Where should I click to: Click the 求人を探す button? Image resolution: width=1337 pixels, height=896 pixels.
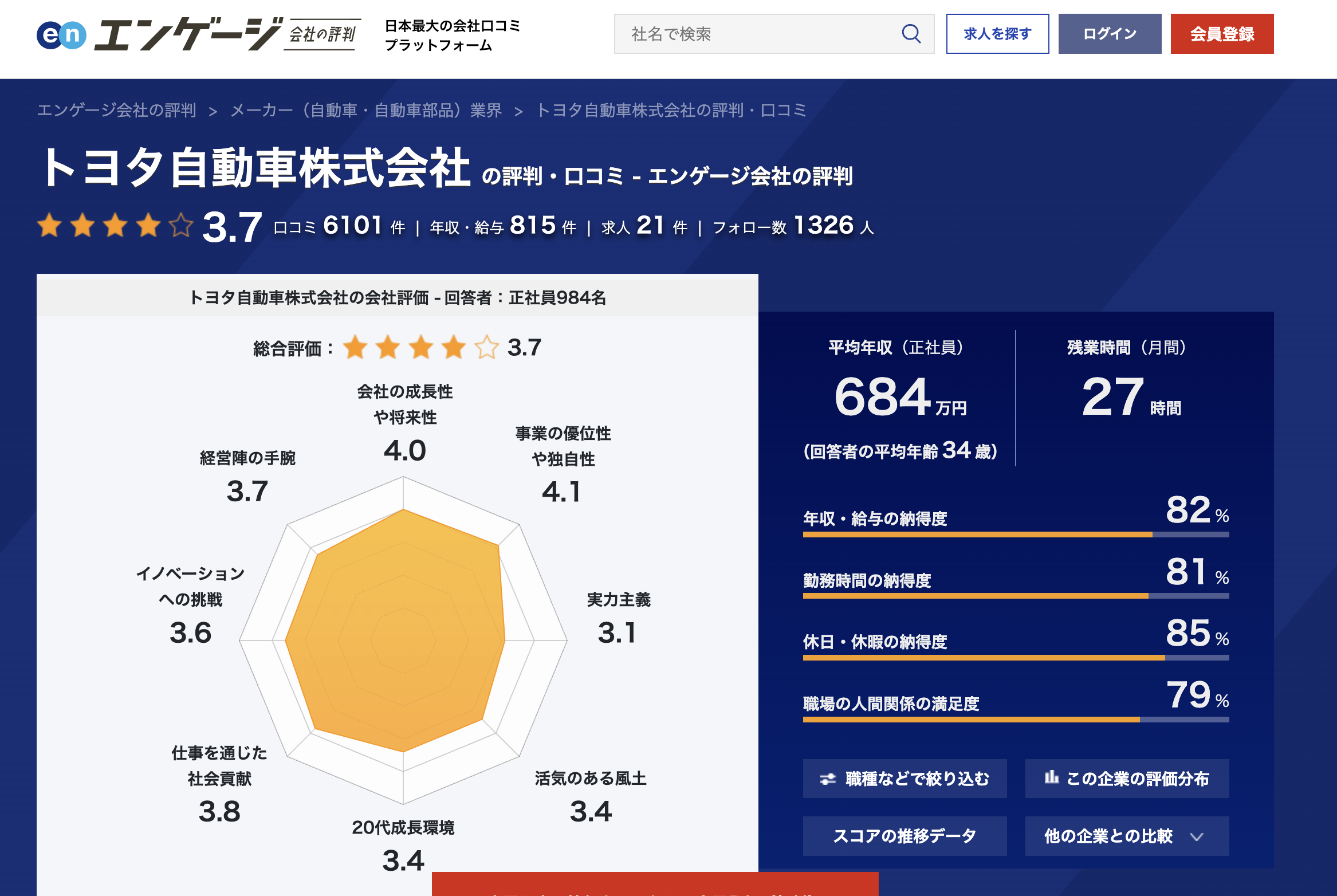(x=997, y=34)
